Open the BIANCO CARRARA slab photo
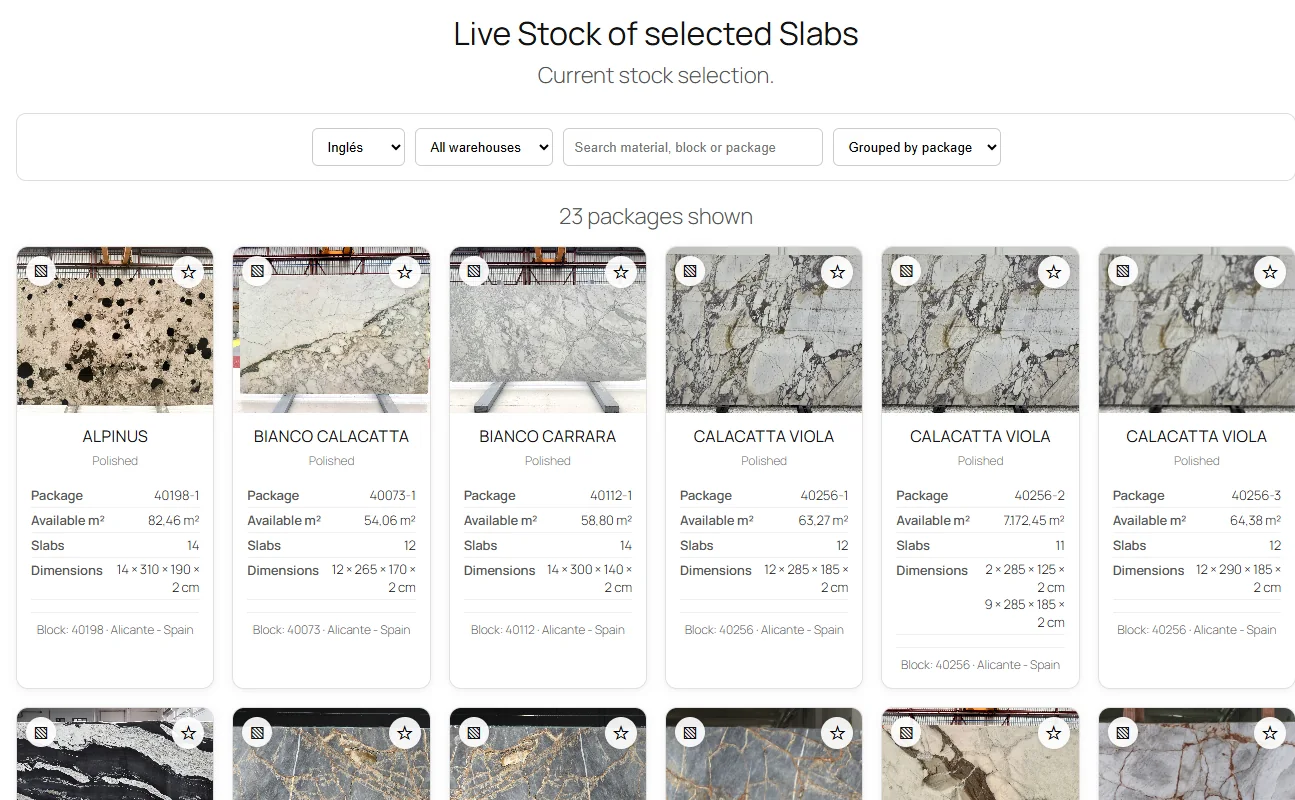Viewport: 1295px width, 800px height. point(548,330)
